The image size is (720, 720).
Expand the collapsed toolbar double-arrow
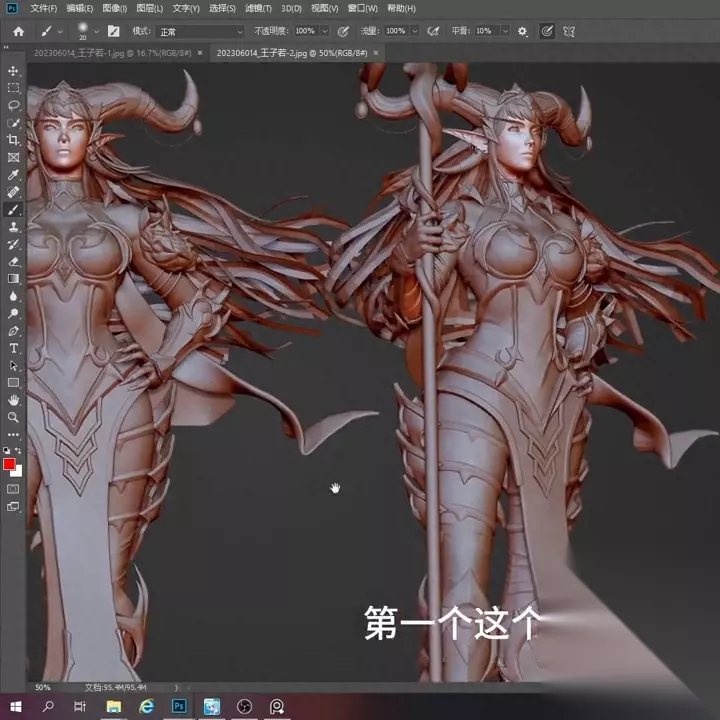pyautogui.click(x=6, y=47)
